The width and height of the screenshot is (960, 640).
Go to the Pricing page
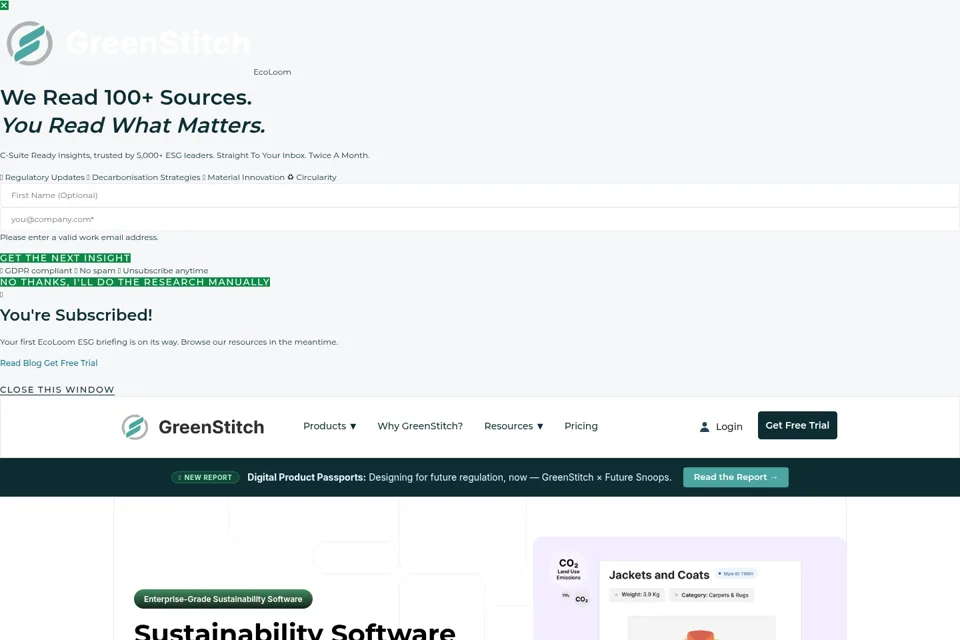coord(581,426)
